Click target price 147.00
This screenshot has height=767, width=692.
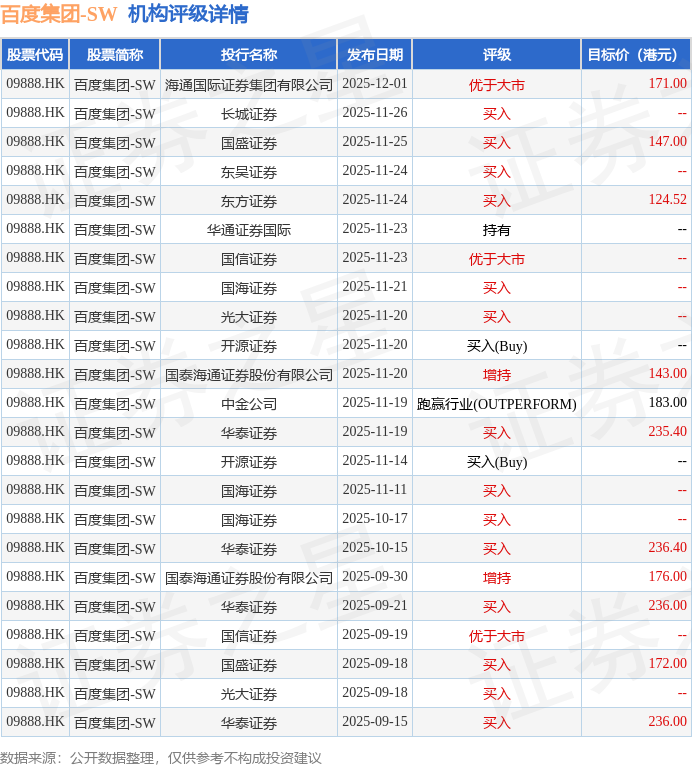point(668,141)
